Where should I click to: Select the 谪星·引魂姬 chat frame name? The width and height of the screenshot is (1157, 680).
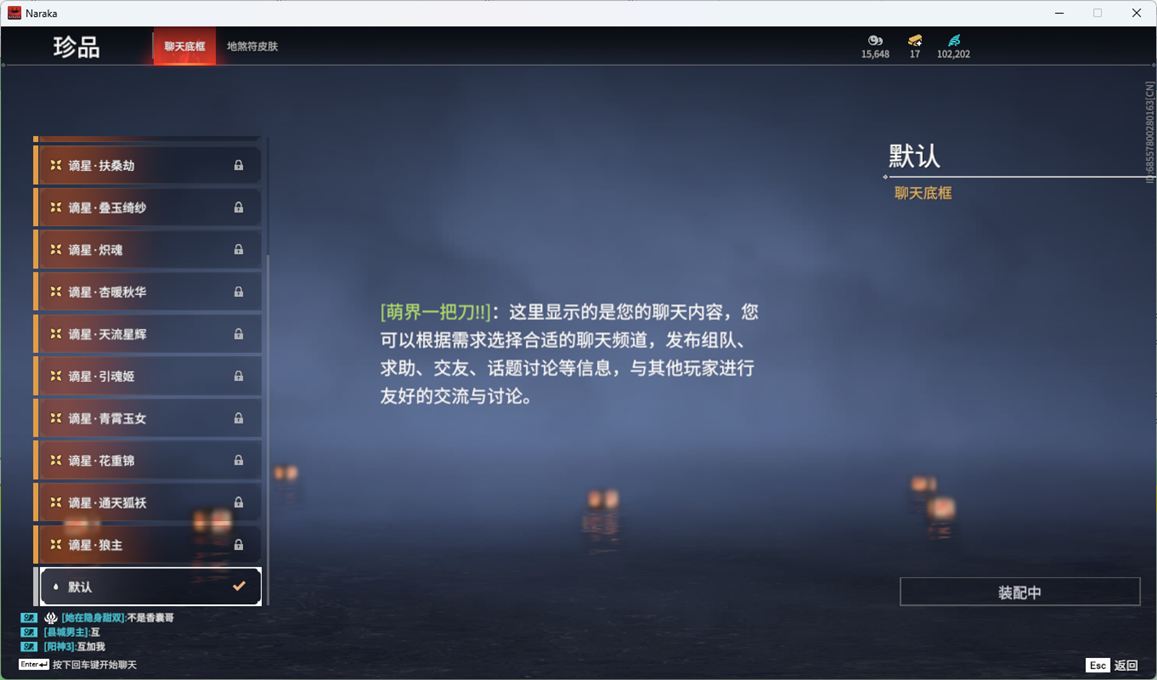[x=101, y=375]
